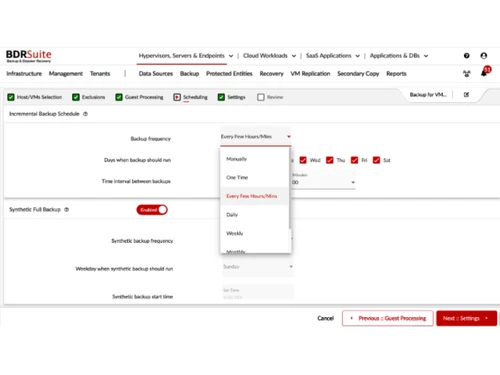The height and width of the screenshot is (375, 500).
Task: Open the user account profile icon
Action: tap(484, 56)
